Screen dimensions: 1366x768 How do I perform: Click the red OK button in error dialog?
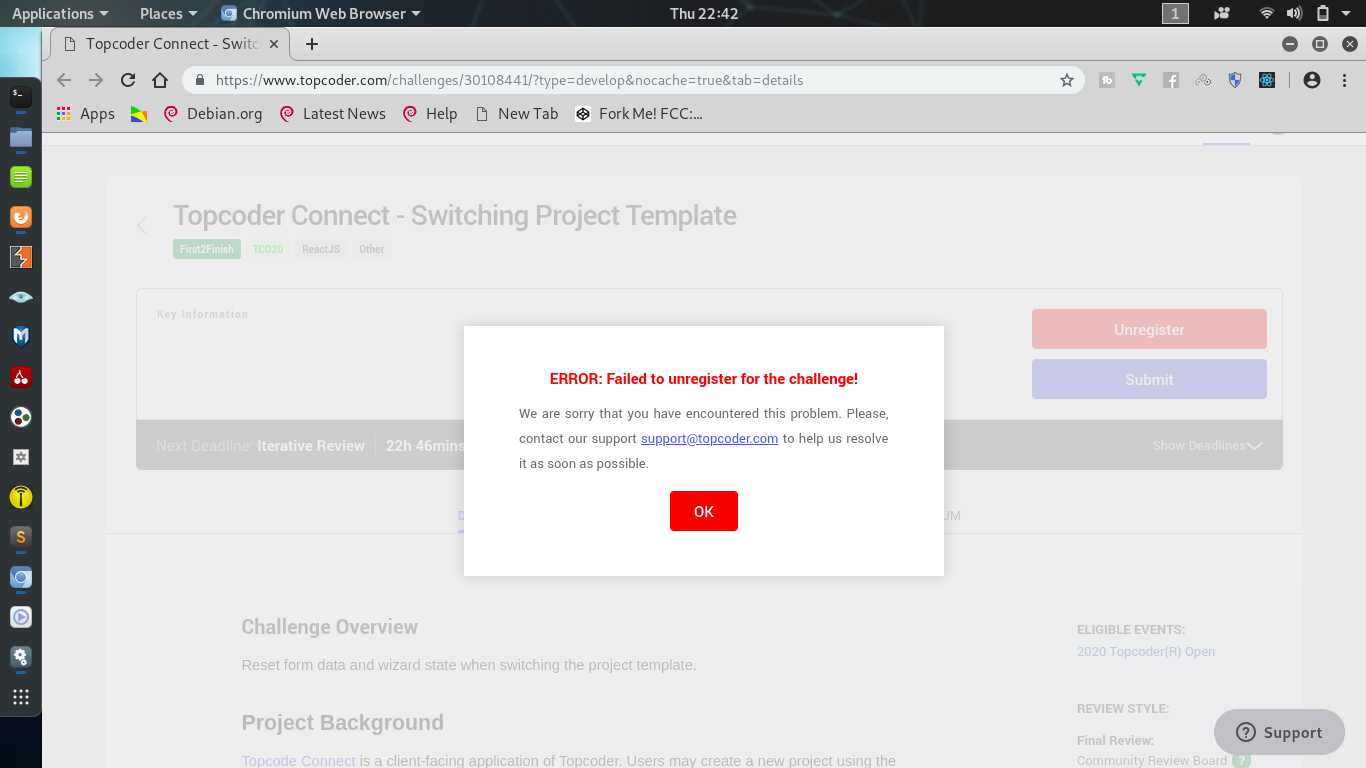coord(704,511)
